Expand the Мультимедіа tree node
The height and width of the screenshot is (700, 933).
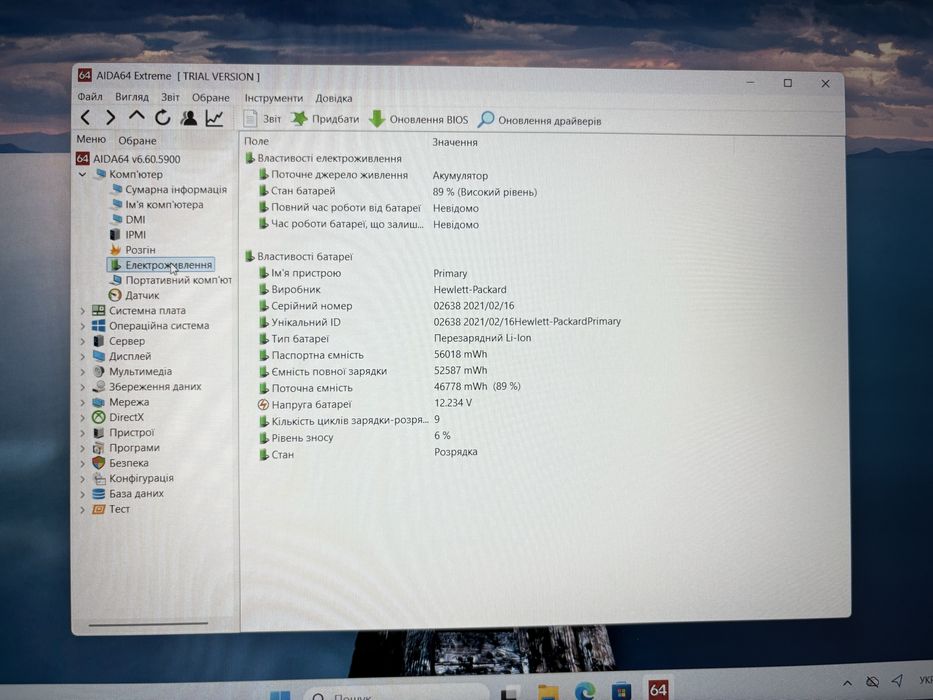(83, 371)
